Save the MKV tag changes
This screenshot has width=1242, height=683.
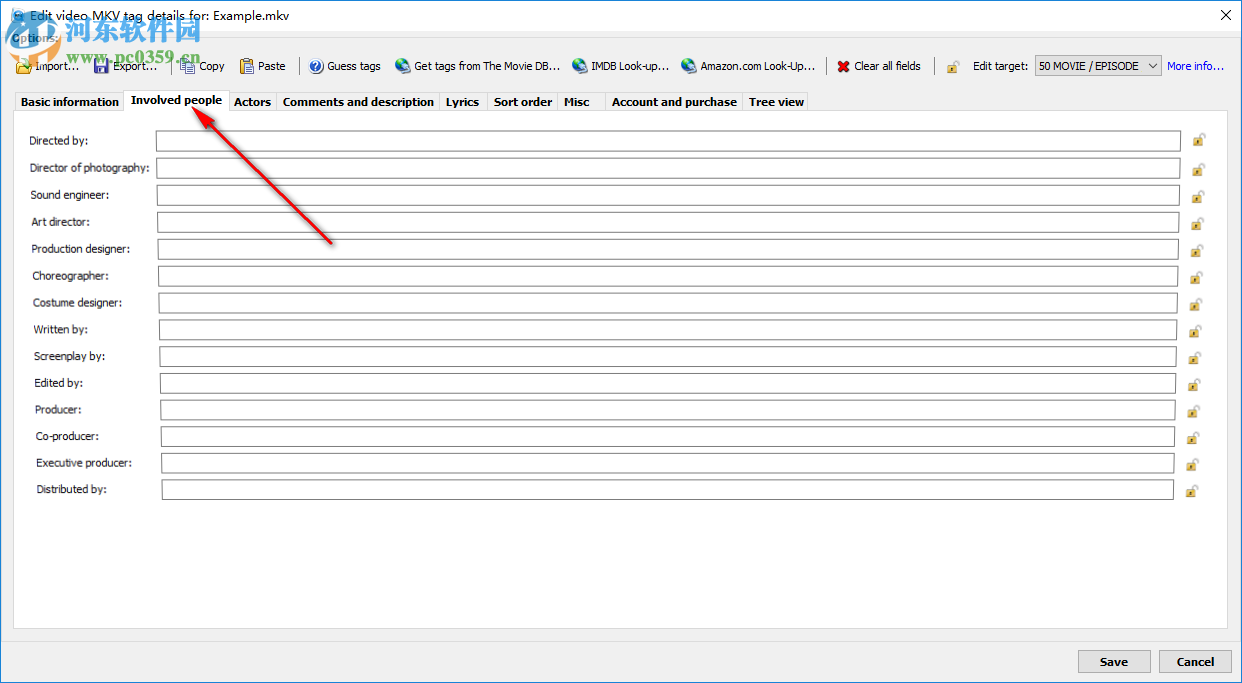1113,661
